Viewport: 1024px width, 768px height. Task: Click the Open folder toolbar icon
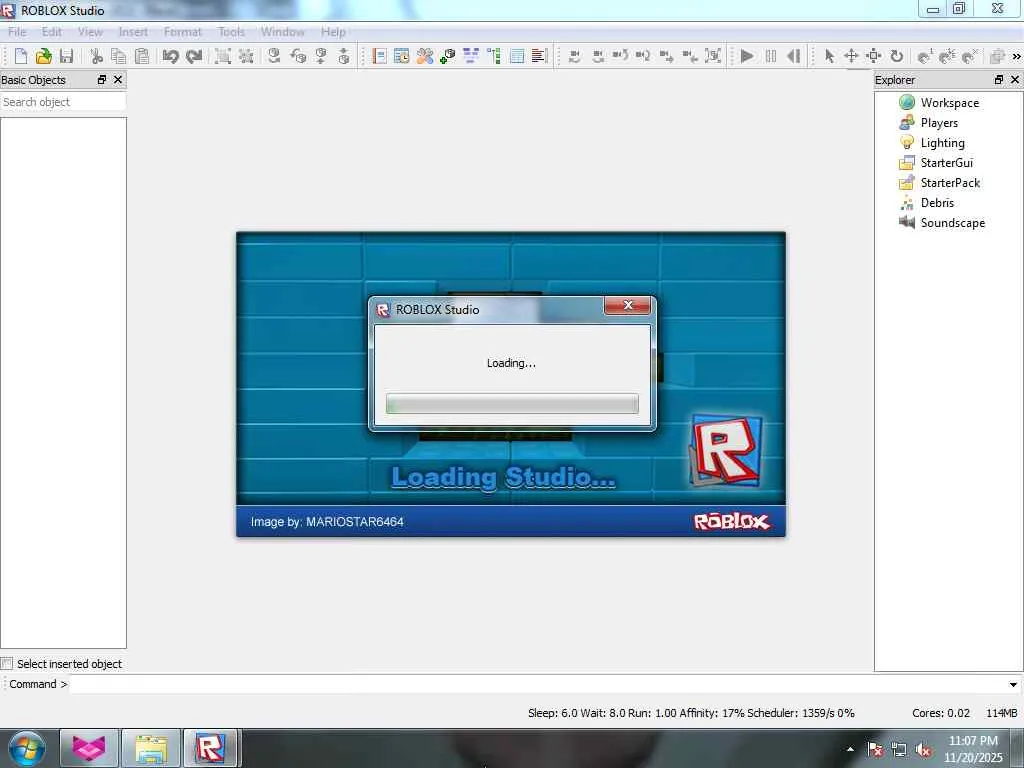[x=44, y=56]
